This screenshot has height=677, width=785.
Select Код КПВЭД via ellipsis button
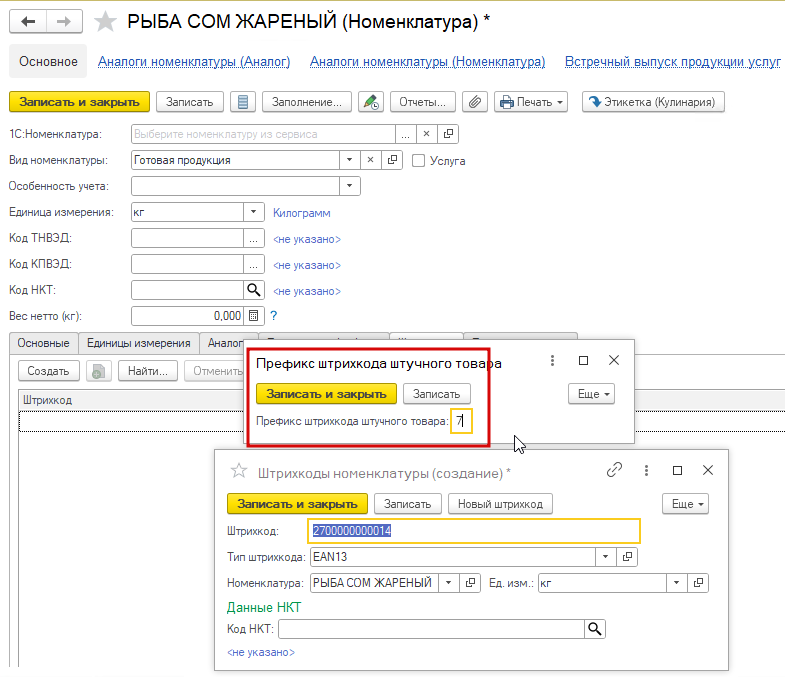(254, 264)
